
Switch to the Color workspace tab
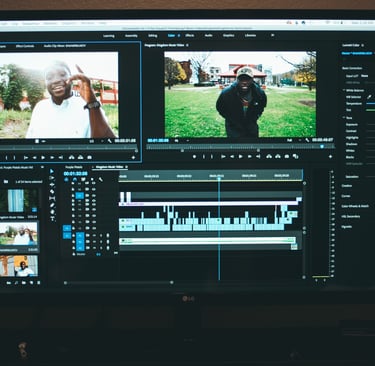tap(171, 35)
